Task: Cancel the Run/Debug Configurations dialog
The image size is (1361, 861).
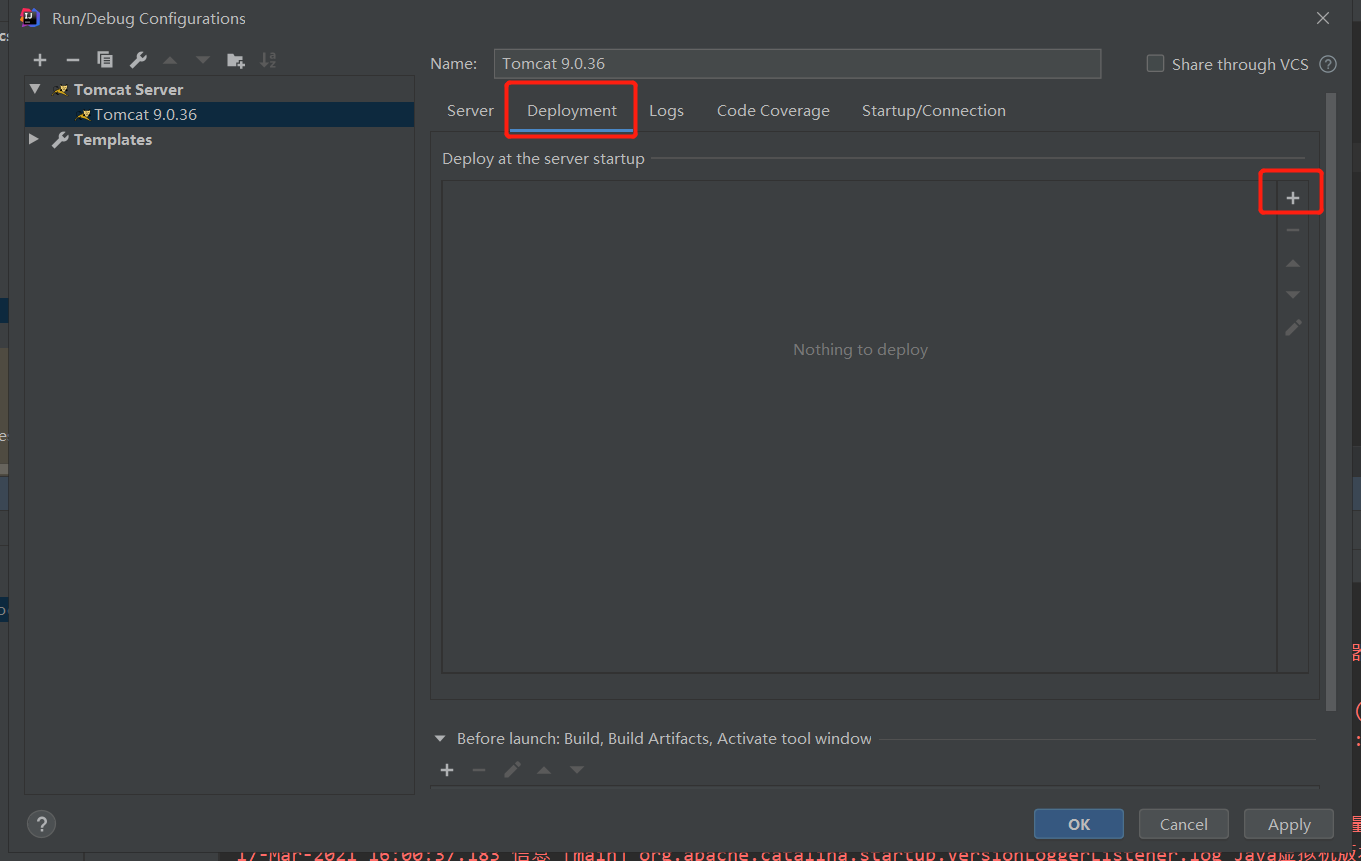Action: [x=1183, y=824]
